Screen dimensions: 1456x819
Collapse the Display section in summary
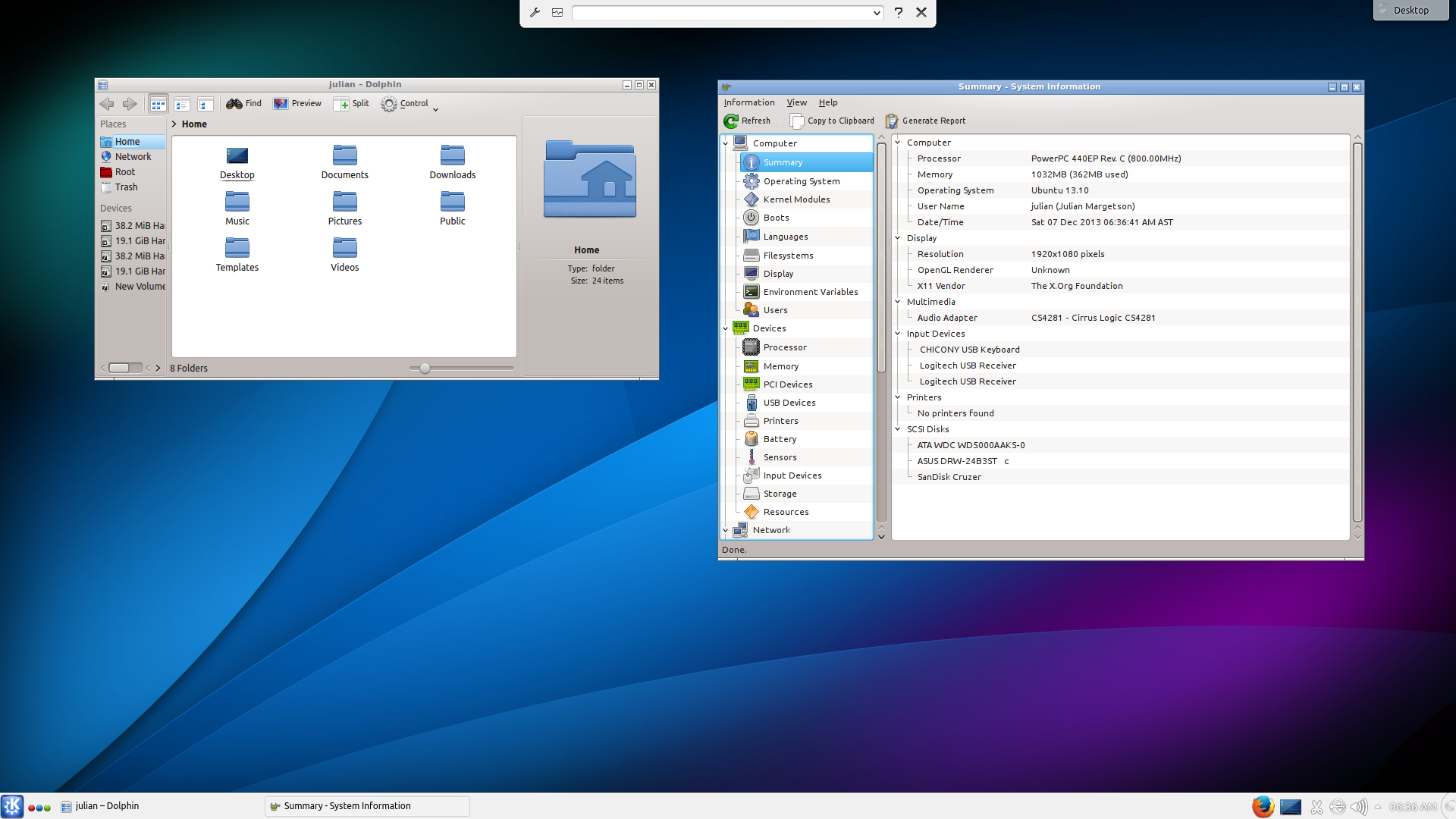[x=898, y=238]
